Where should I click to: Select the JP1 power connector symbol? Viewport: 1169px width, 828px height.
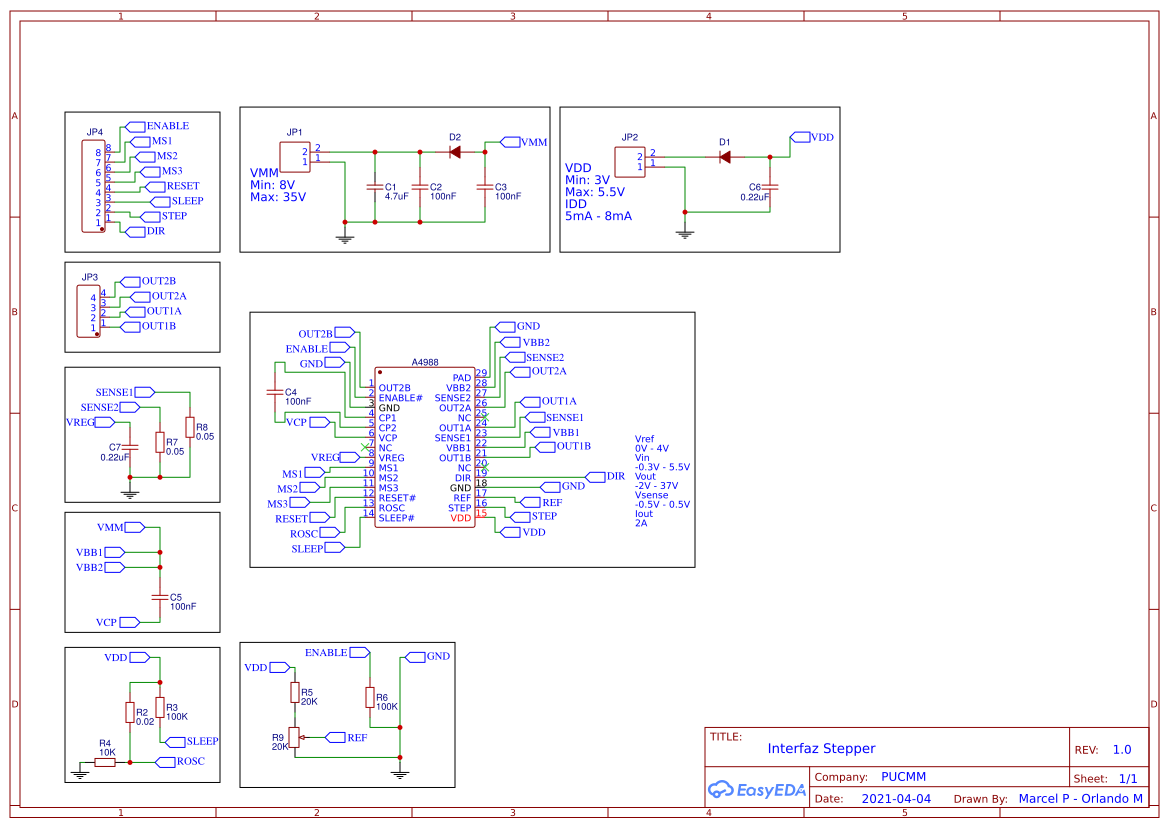pyautogui.click(x=294, y=157)
